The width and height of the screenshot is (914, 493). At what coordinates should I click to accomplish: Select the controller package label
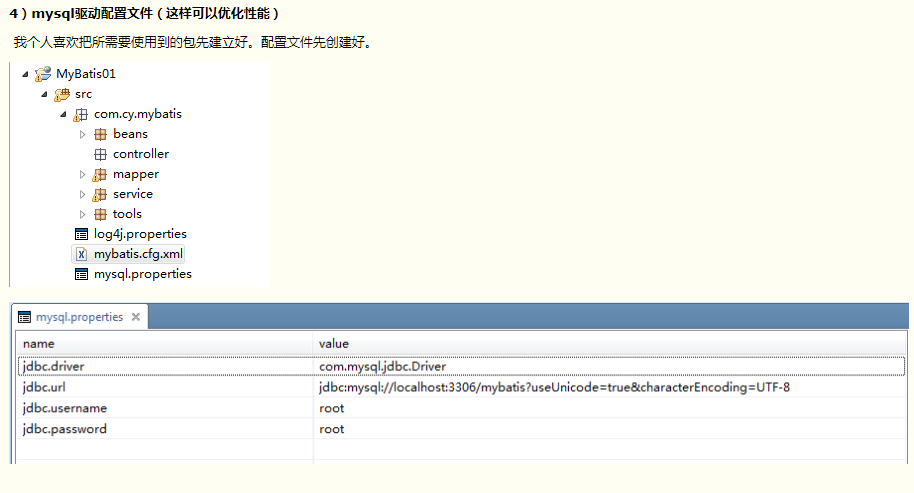pyautogui.click(x=140, y=154)
